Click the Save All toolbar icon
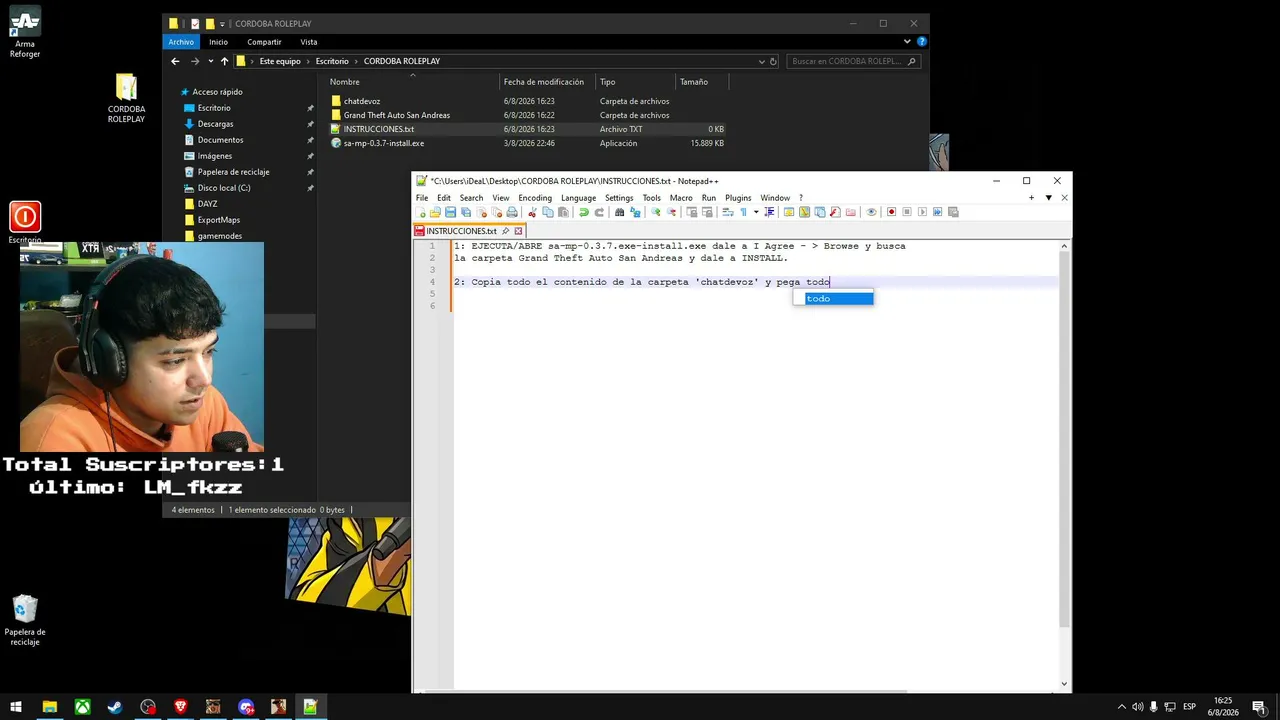Viewport: 1280px width, 720px height. [x=465, y=212]
